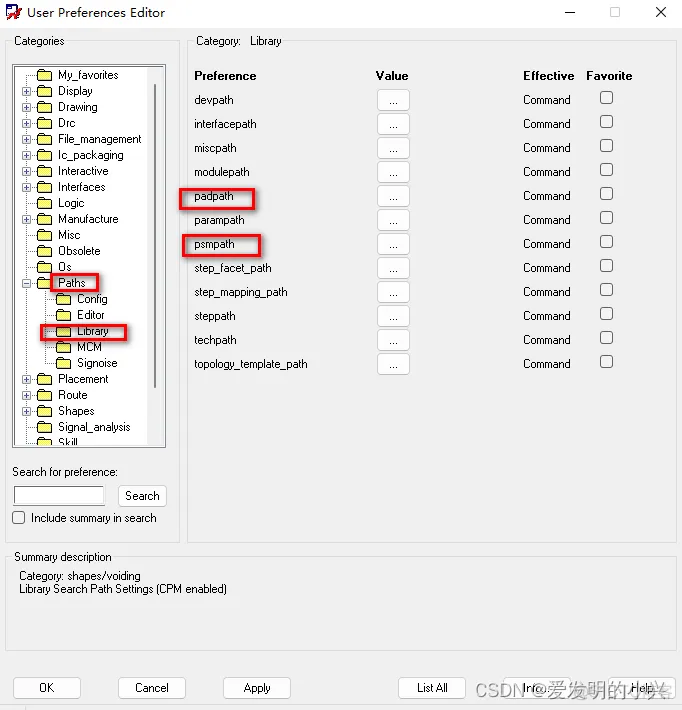Viewport: 682px width, 710px height.
Task: Expand the Shapes category
Action: [x=26, y=411]
